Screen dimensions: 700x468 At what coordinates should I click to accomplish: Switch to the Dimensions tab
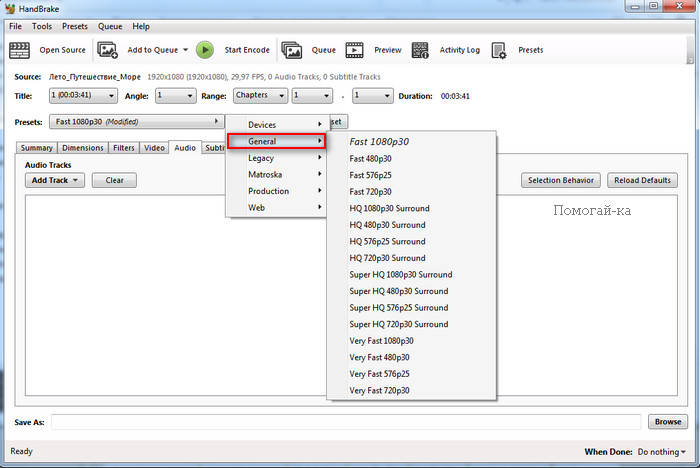tap(83, 148)
